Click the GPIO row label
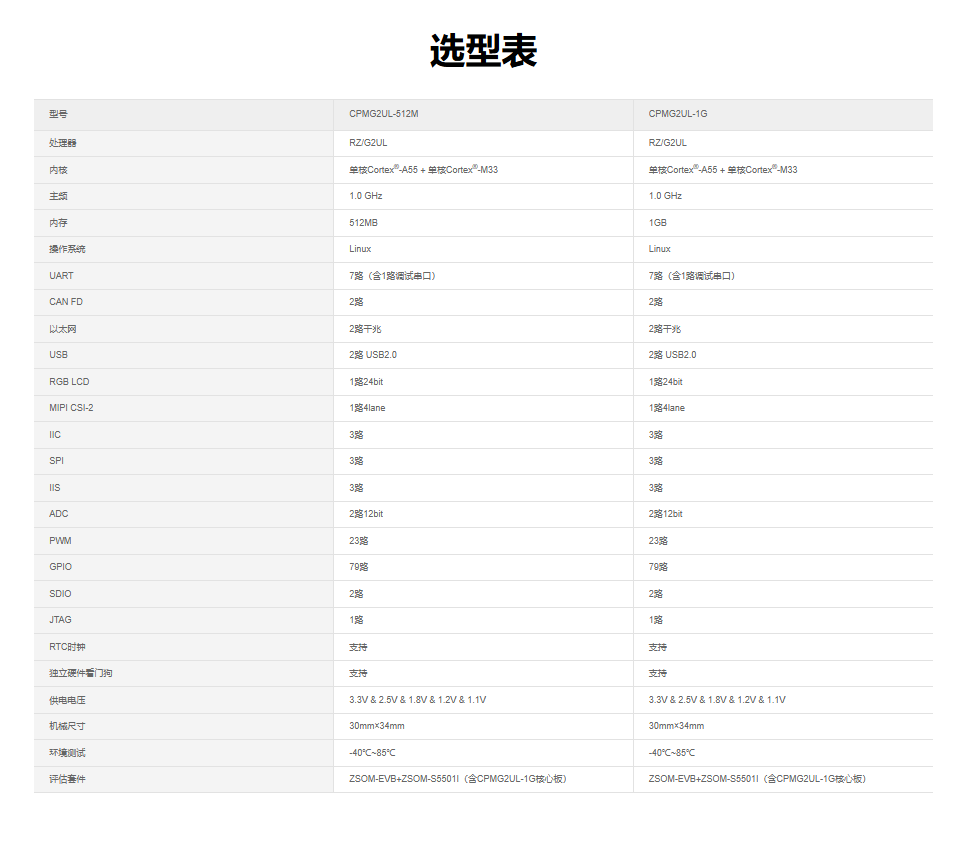Screen dimensions: 965x847 (x=60, y=567)
